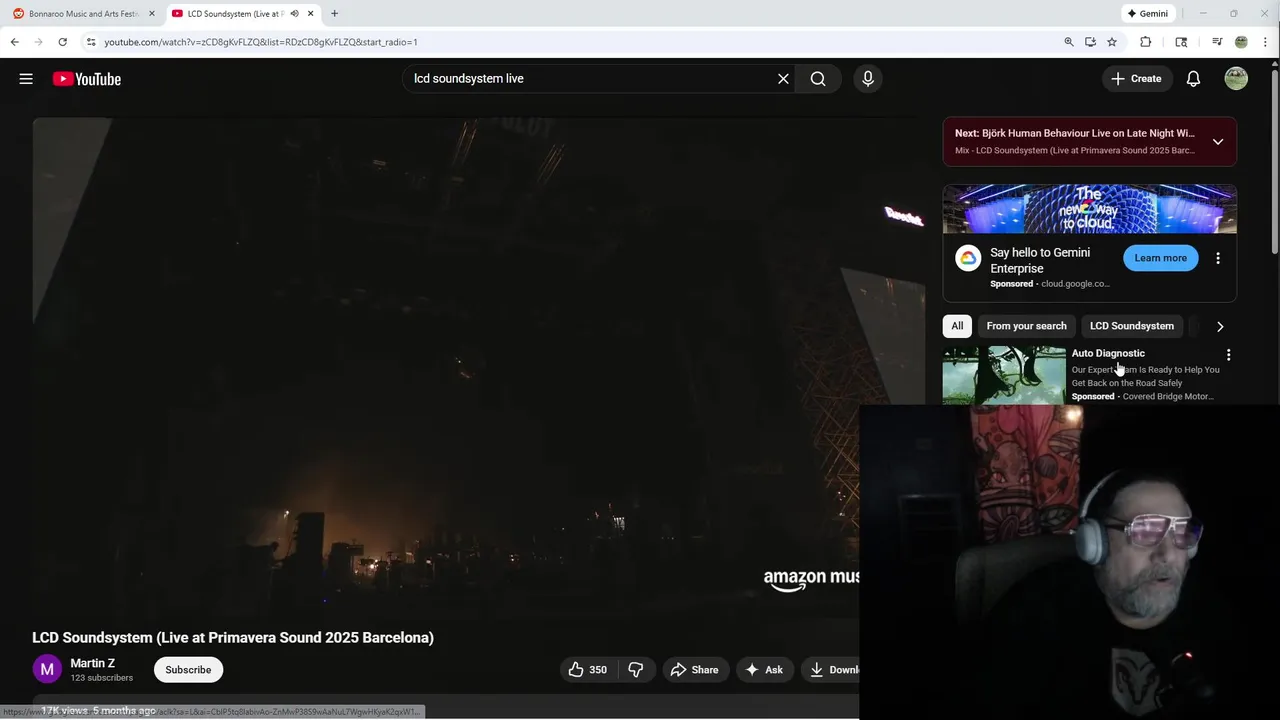Viewport: 1280px width, 720px height.
Task: Open options for the Auto Diagnostic ad
Action: (x=1229, y=355)
